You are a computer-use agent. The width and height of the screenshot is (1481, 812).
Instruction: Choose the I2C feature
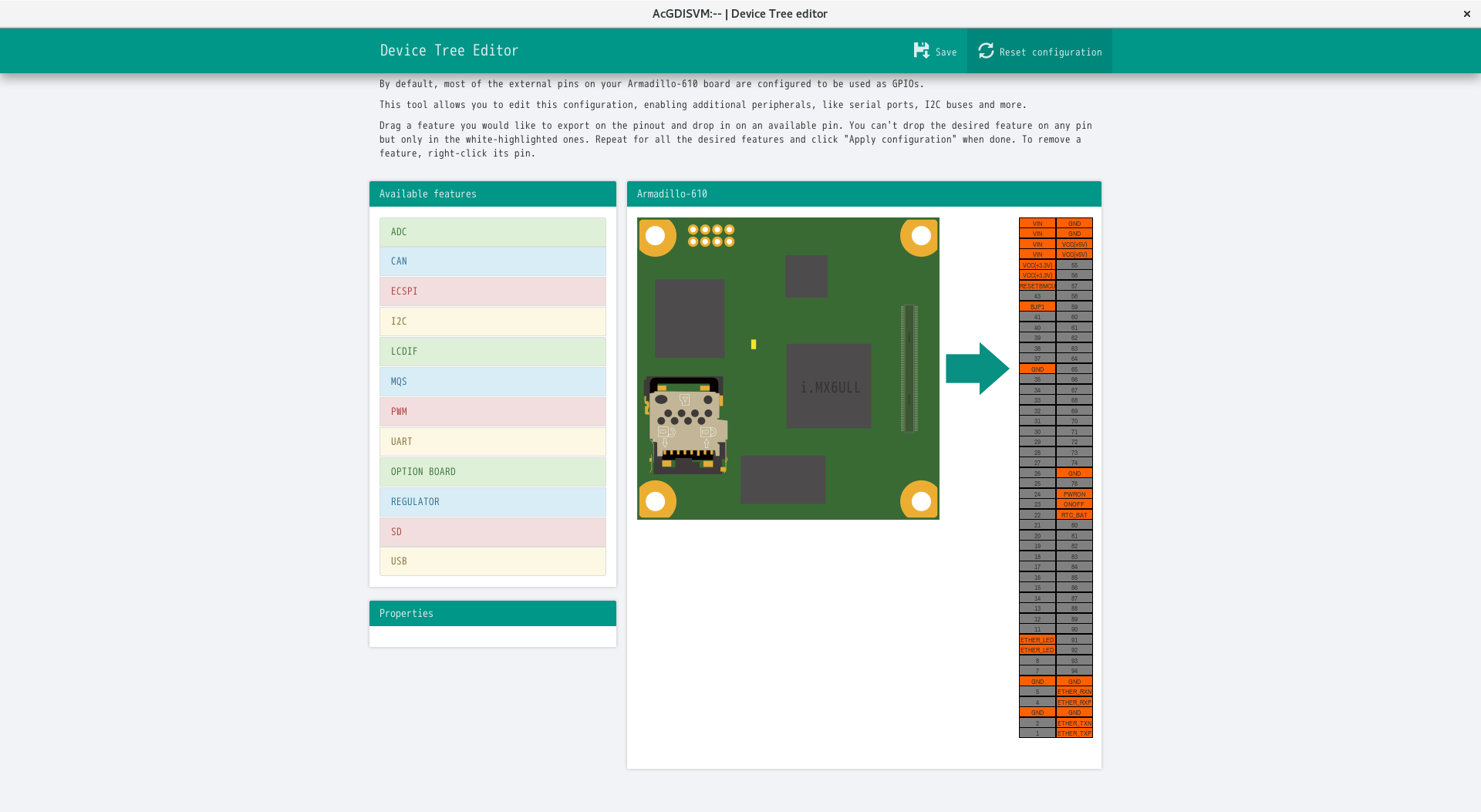pos(492,322)
